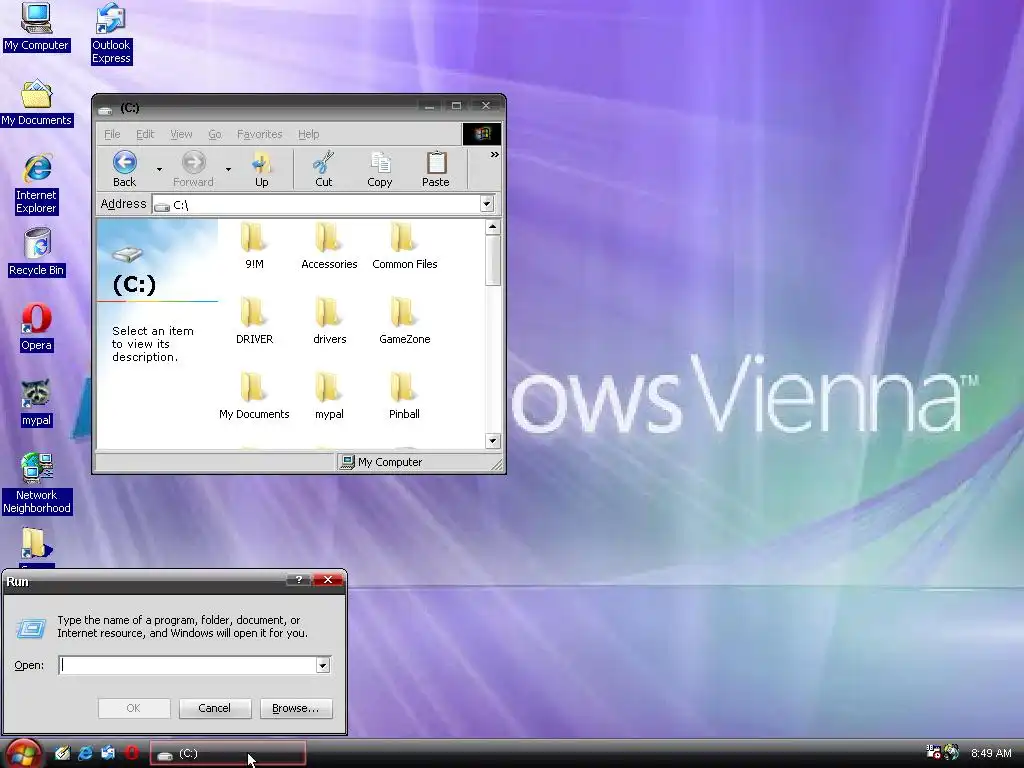
Task: Click the Run dialog help question button
Action: coord(298,580)
